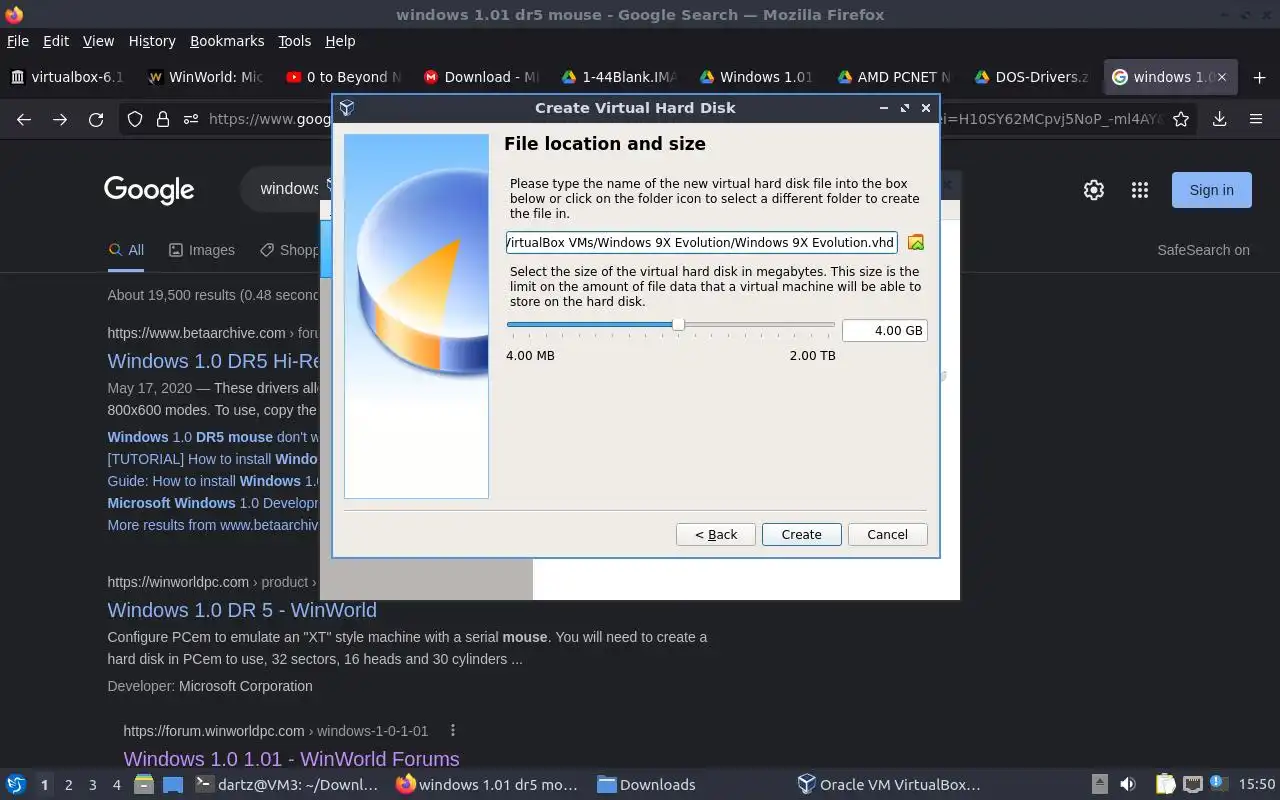This screenshot has height=800, width=1280.
Task: Open the View menu in Firefox
Action: [x=98, y=41]
